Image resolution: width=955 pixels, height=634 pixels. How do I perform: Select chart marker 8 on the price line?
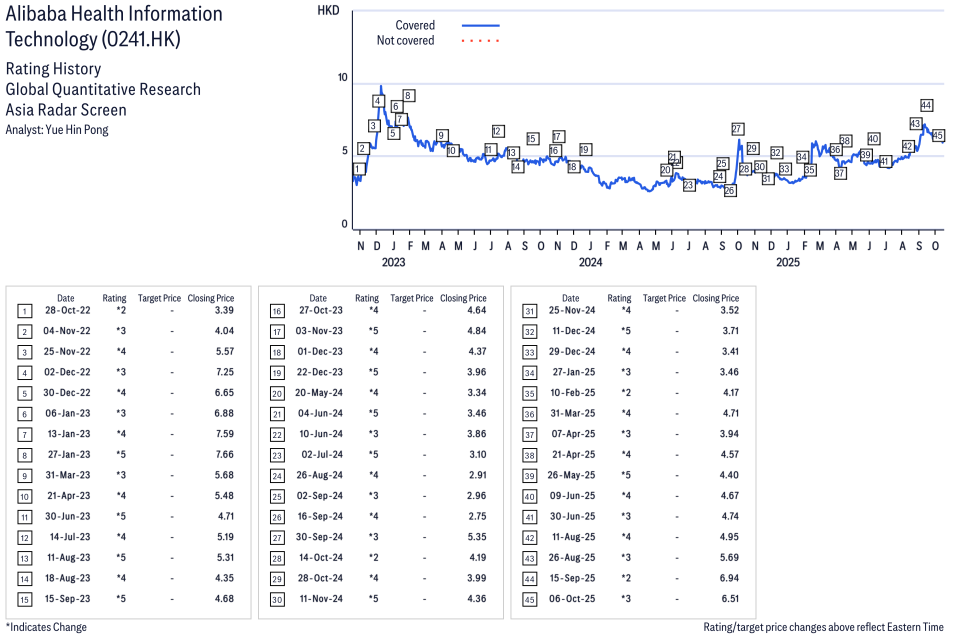[x=408, y=96]
